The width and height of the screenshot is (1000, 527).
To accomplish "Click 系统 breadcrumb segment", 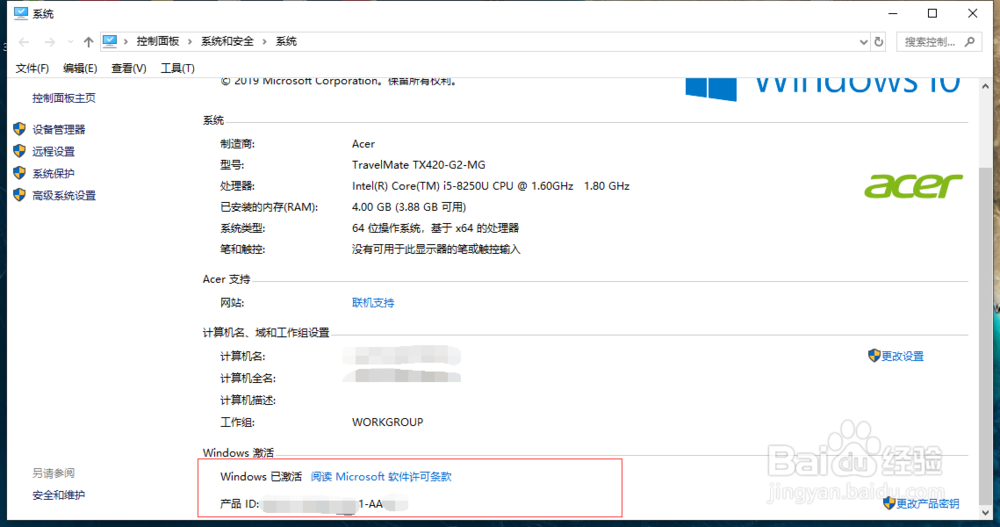I will [286, 41].
